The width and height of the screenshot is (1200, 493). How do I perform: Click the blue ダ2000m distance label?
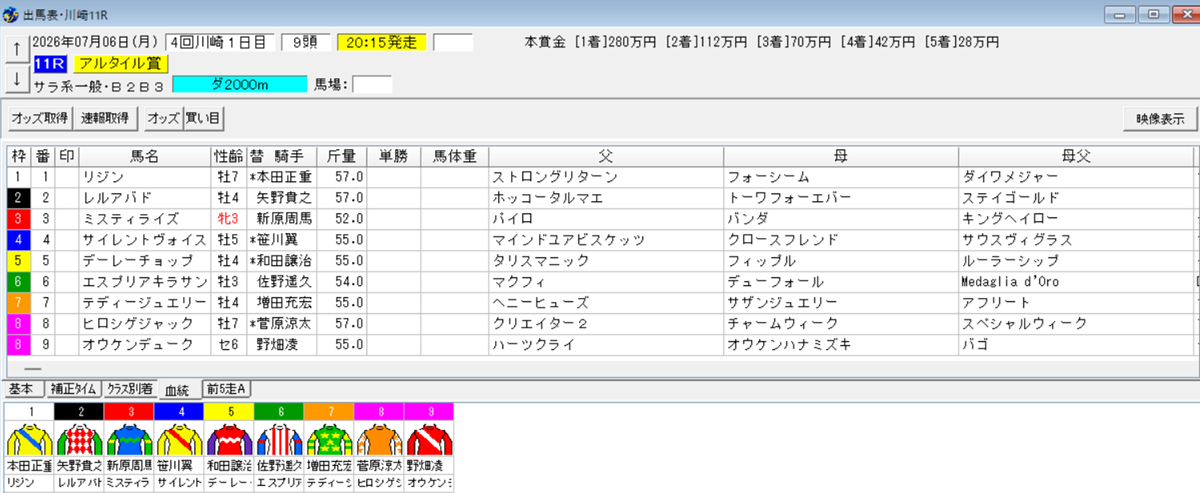240,85
